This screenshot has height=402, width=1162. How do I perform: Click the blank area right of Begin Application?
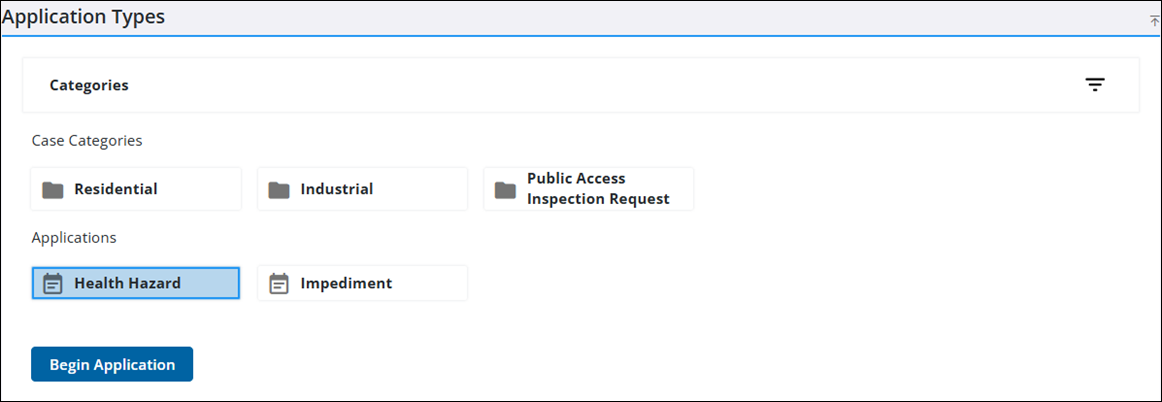600,364
